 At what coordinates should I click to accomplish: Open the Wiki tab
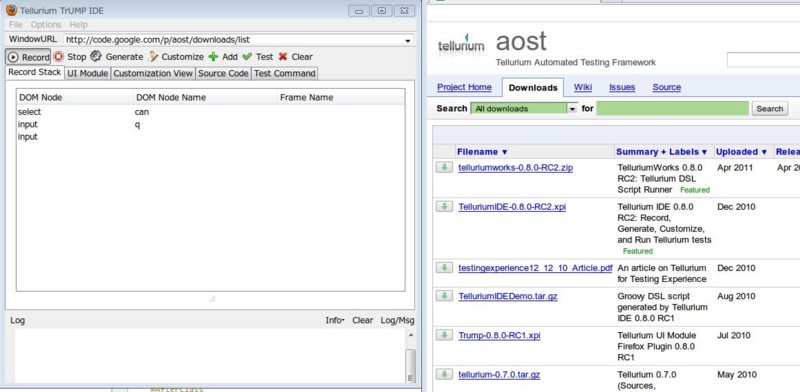(583, 87)
